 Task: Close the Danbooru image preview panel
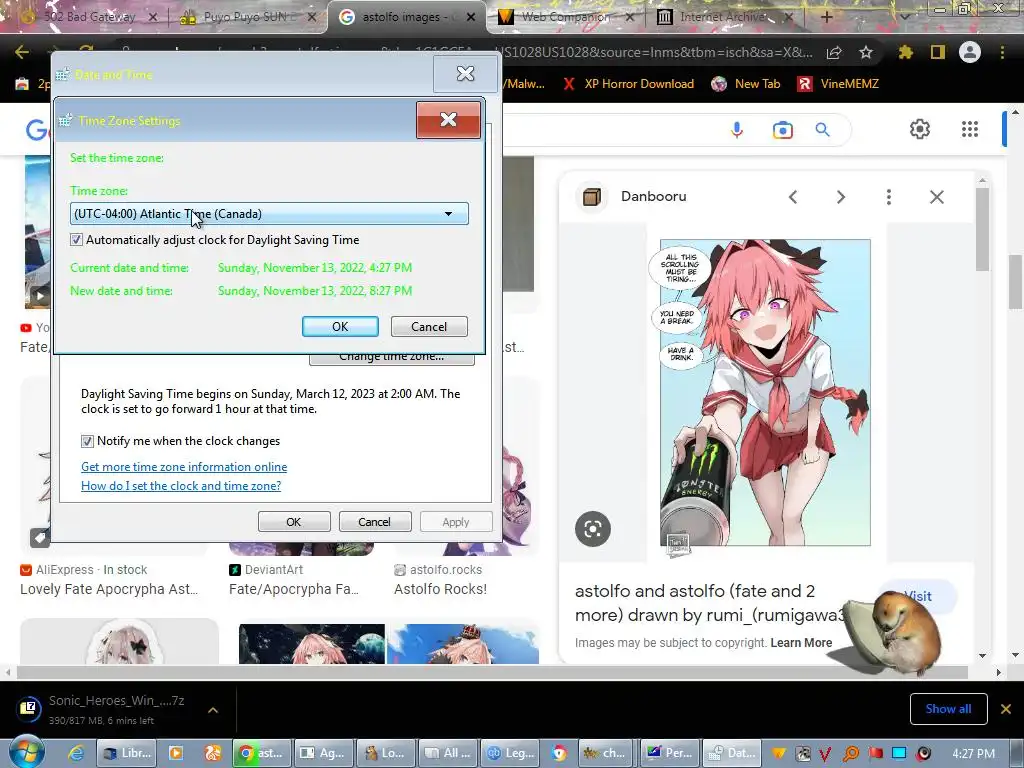937,197
